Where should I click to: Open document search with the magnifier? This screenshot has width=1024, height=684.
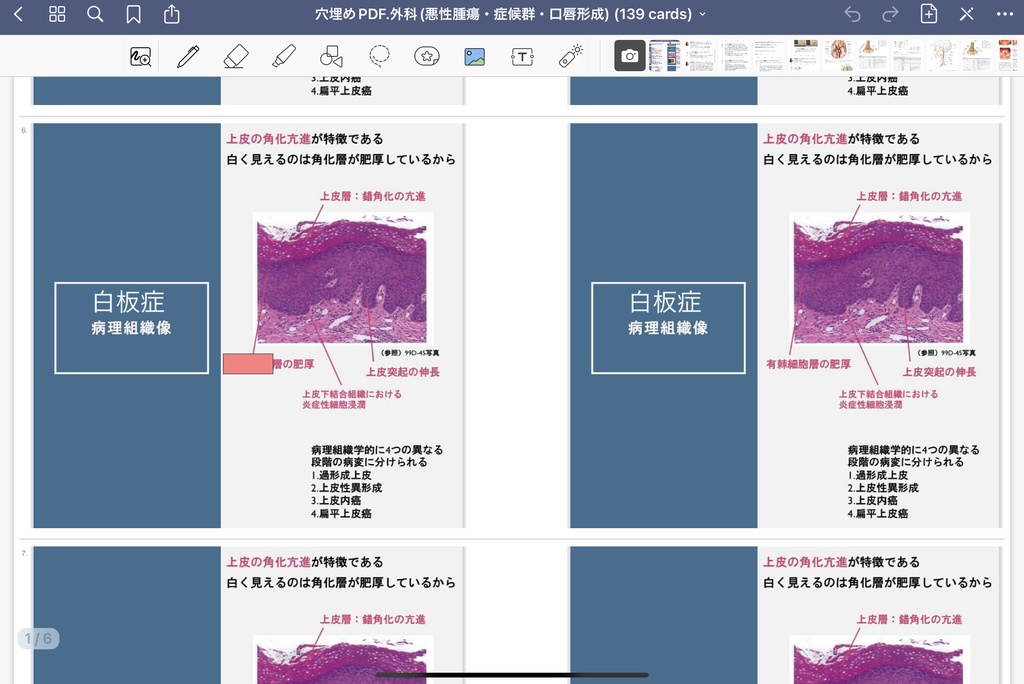(x=95, y=14)
